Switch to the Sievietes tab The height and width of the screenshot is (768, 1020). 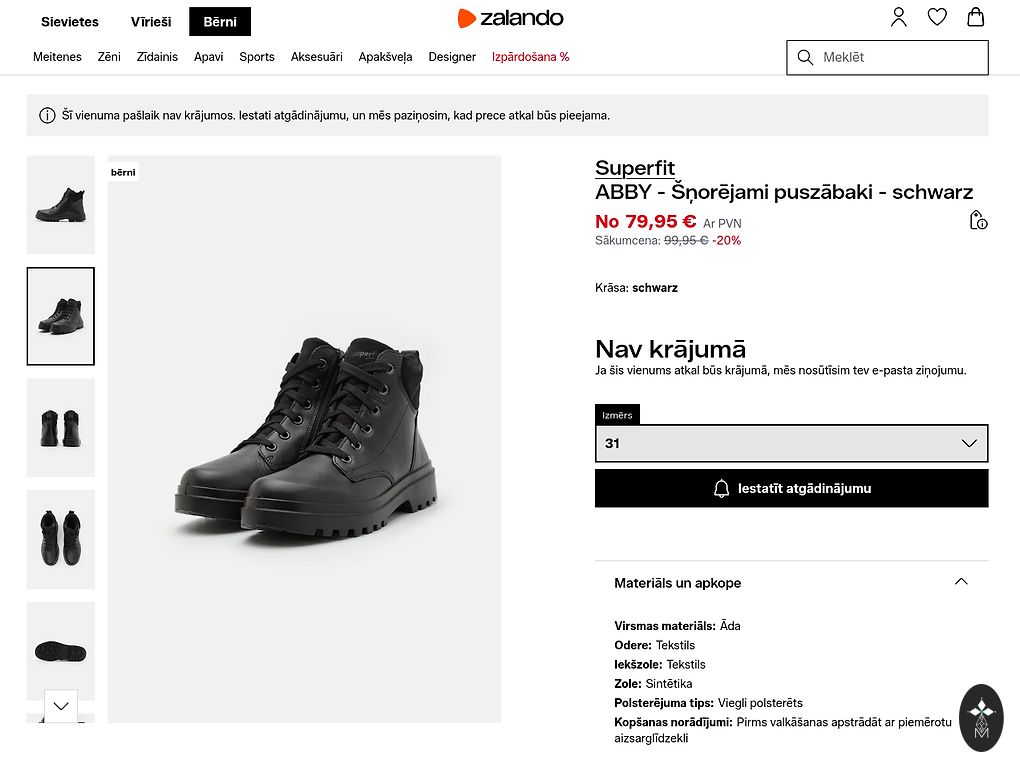point(70,22)
